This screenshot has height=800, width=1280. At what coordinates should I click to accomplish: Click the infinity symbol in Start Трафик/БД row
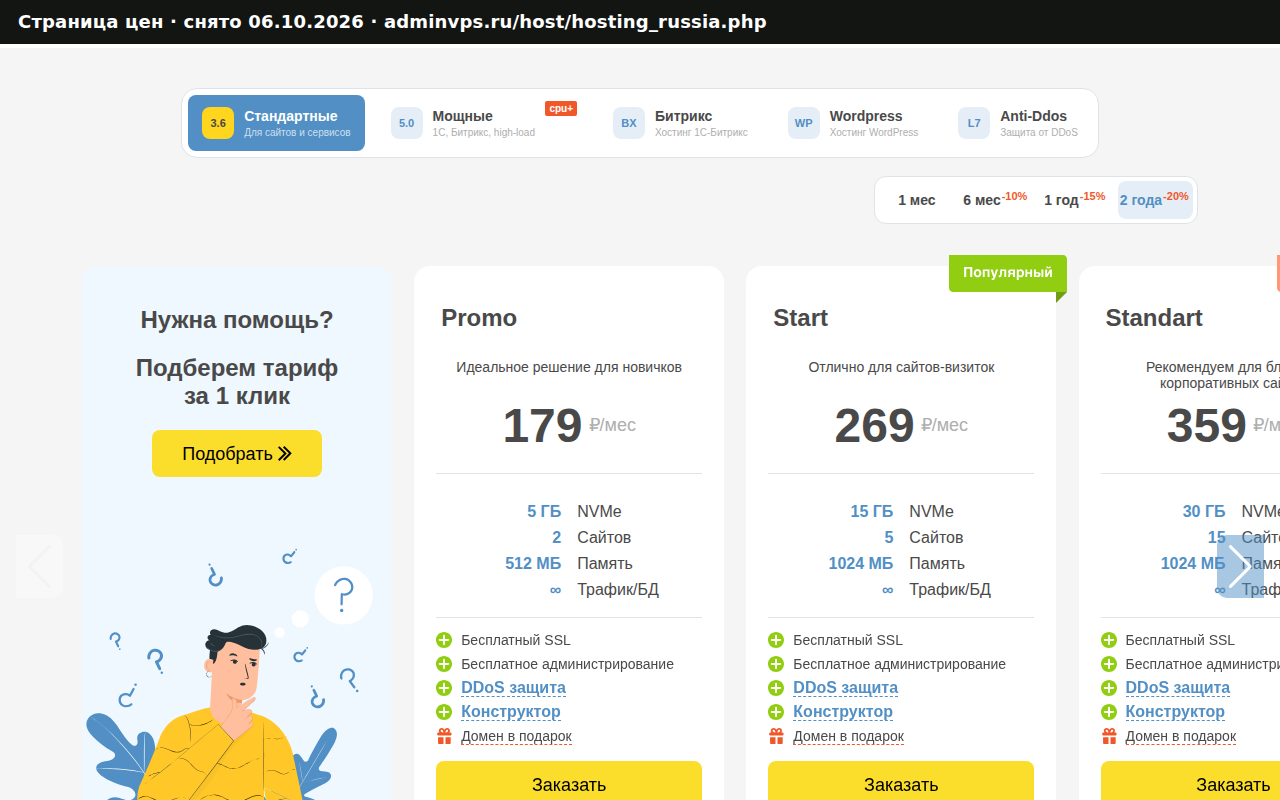point(887,590)
